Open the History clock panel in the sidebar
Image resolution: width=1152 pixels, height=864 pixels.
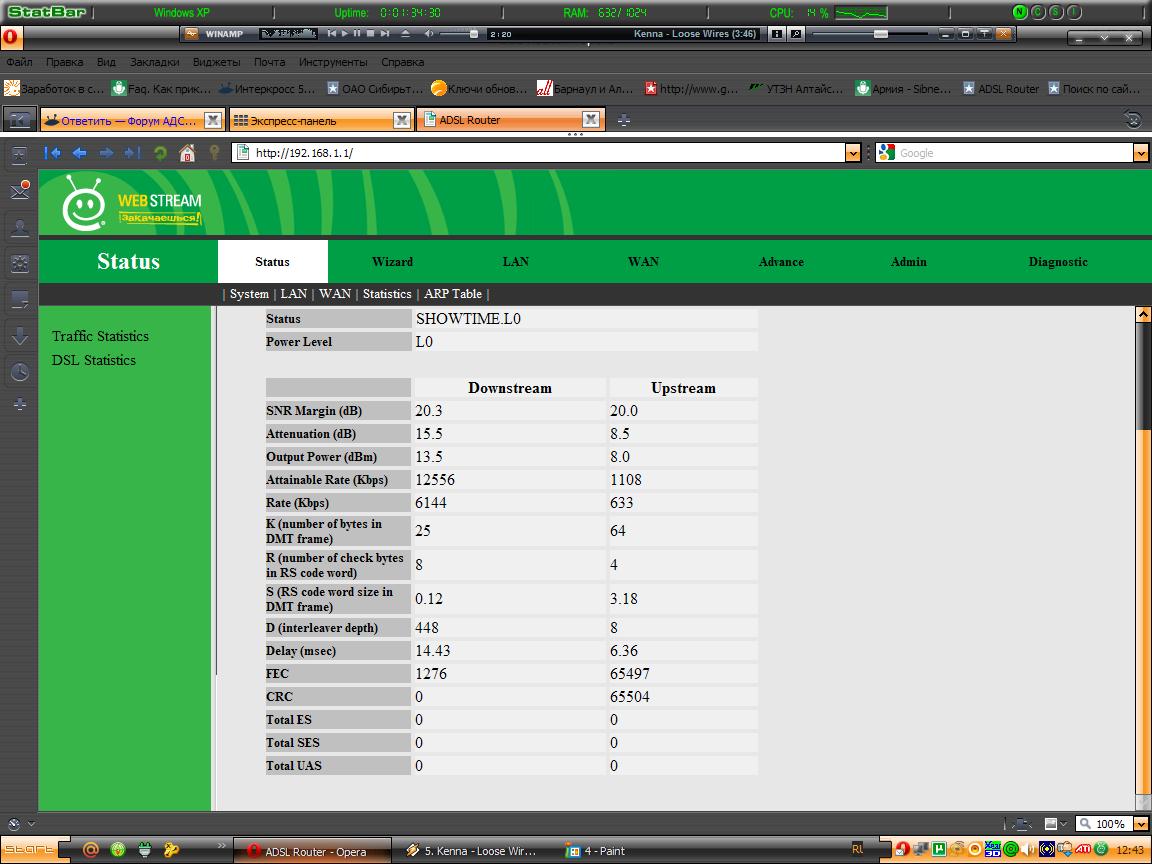click(x=19, y=372)
